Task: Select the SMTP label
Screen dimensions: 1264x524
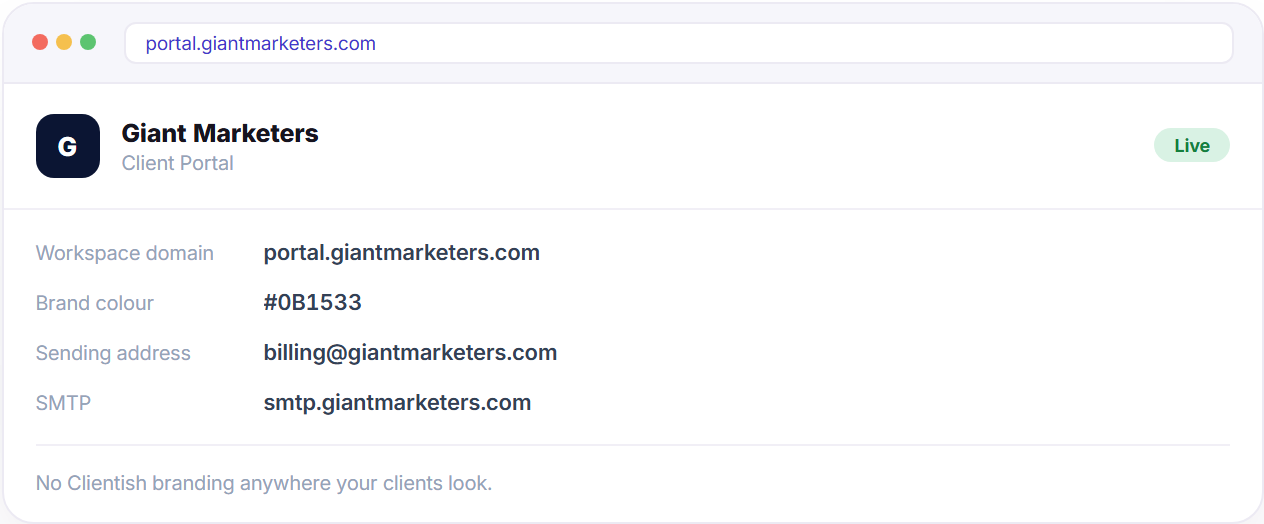Action: [x=63, y=403]
